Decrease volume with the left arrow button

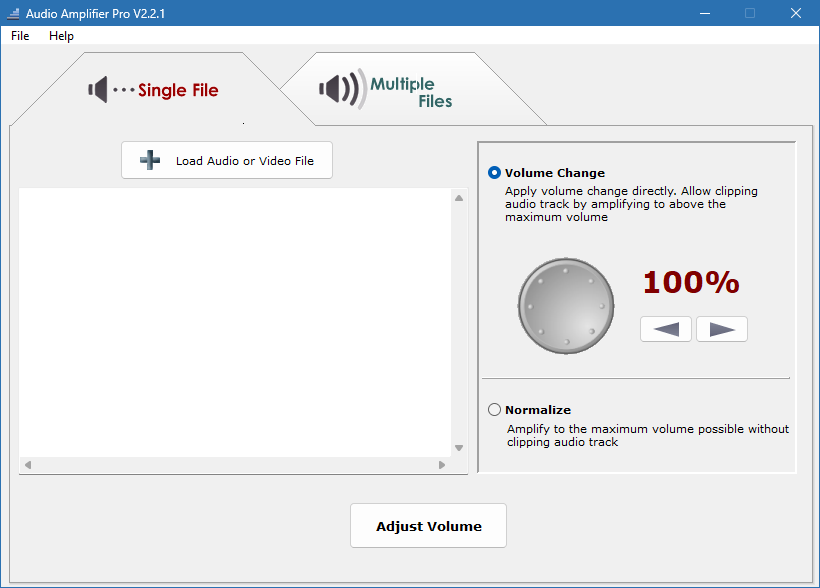666,329
